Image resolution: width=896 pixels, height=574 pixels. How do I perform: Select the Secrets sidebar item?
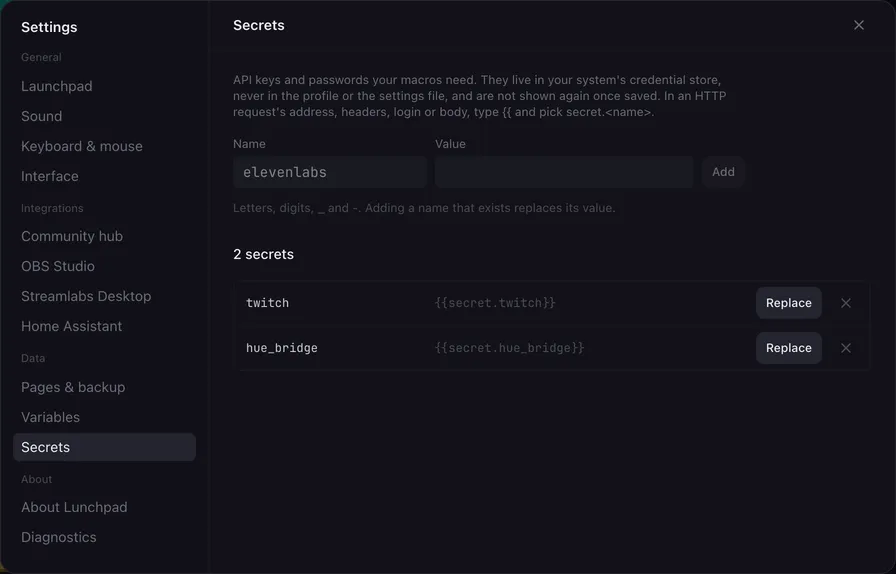pos(105,447)
